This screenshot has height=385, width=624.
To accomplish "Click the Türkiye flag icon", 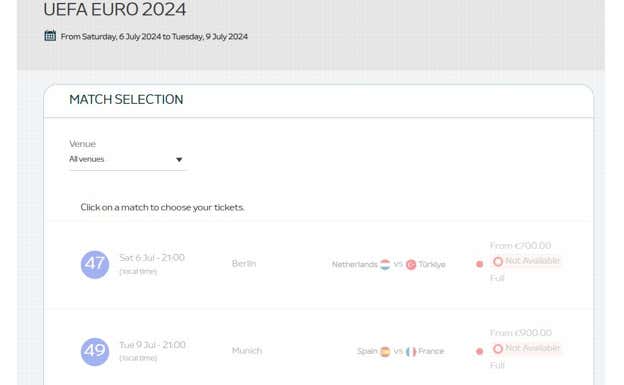I will pyautogui.click(x=411, y=264).
